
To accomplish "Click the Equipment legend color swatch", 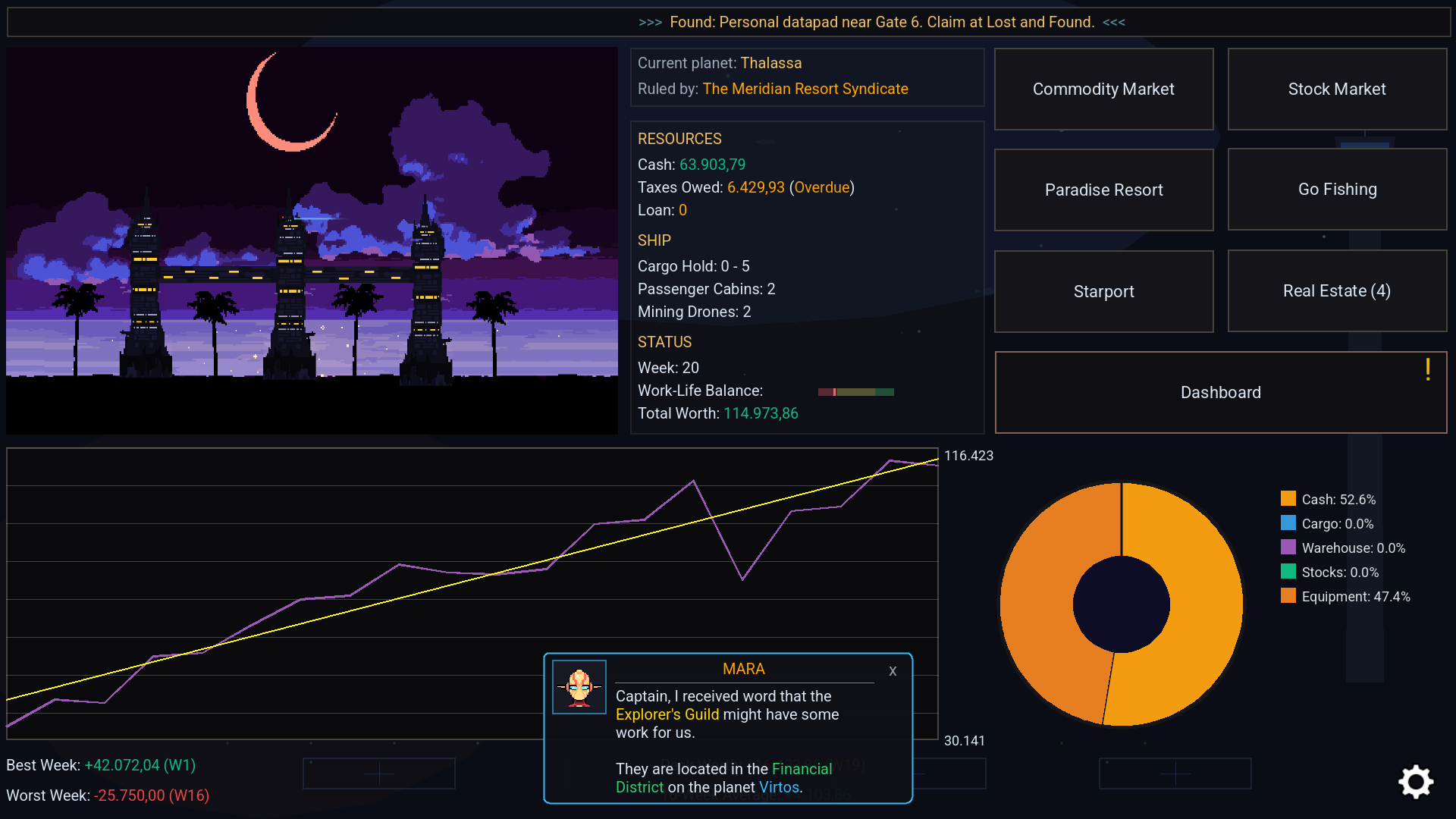I will coord(1288,596).
